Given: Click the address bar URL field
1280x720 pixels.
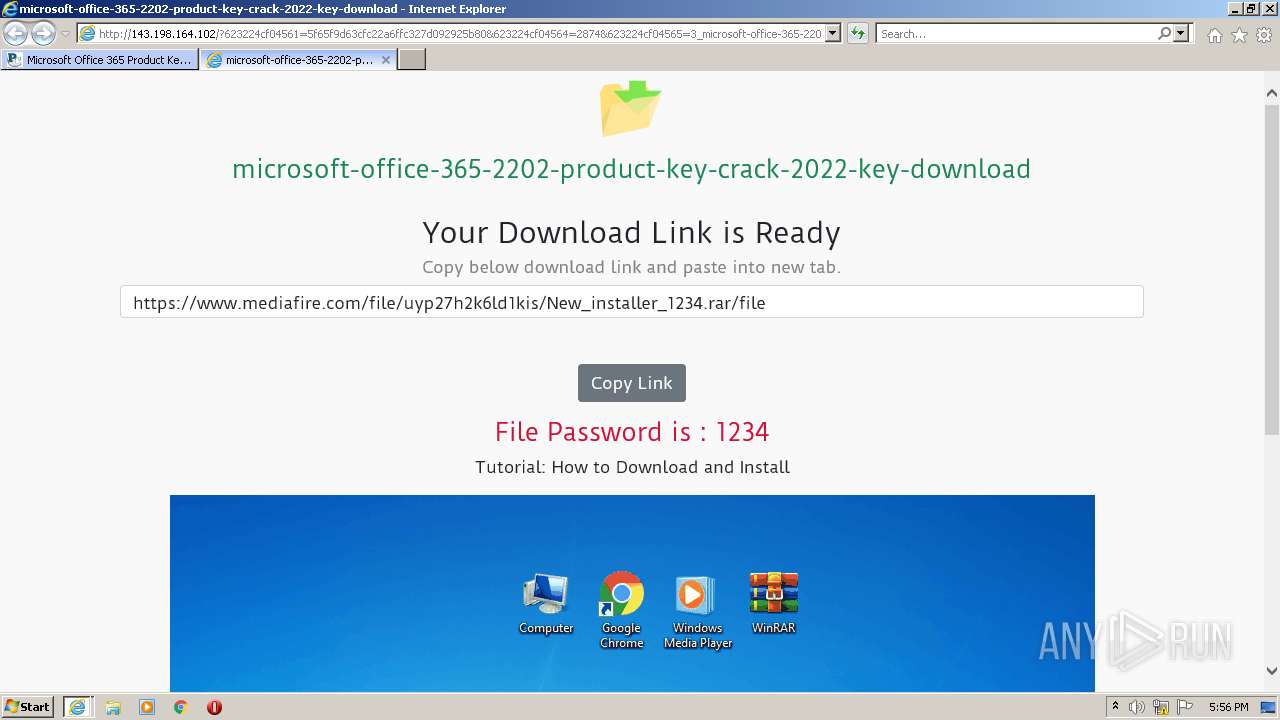Looking at the screenshot, I should point(450,34).
